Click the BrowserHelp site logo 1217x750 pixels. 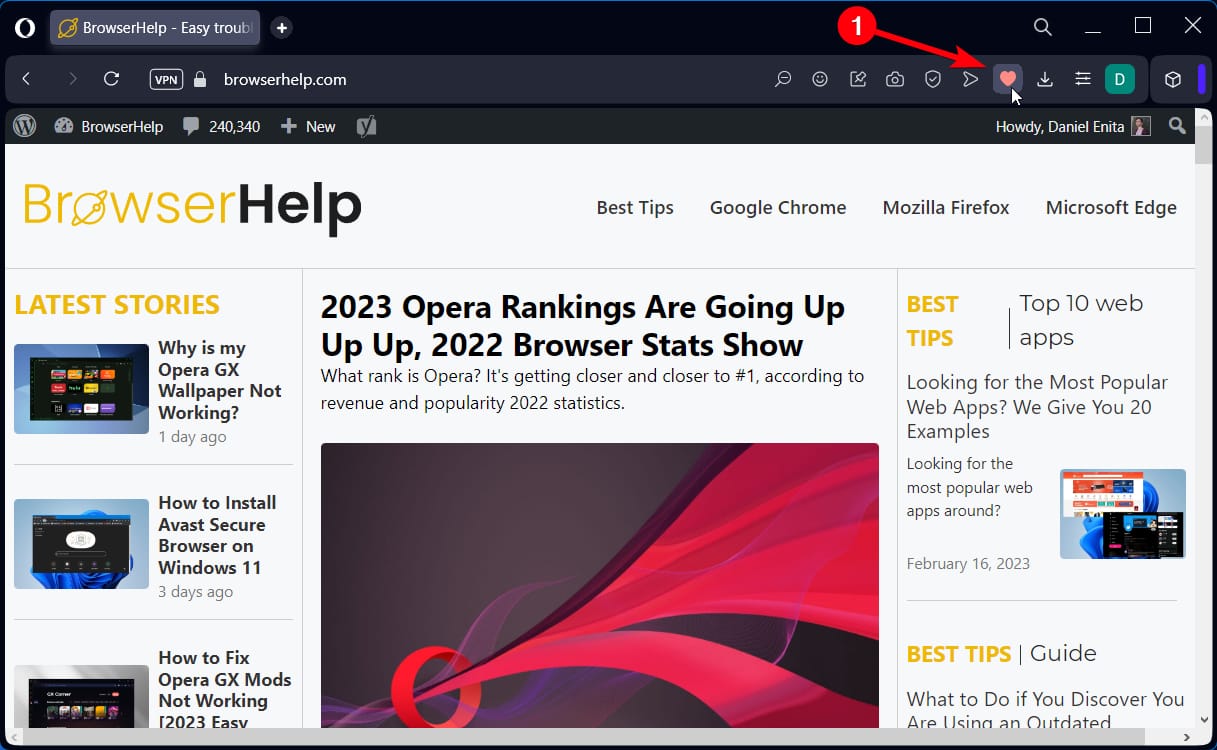[192, 206]
